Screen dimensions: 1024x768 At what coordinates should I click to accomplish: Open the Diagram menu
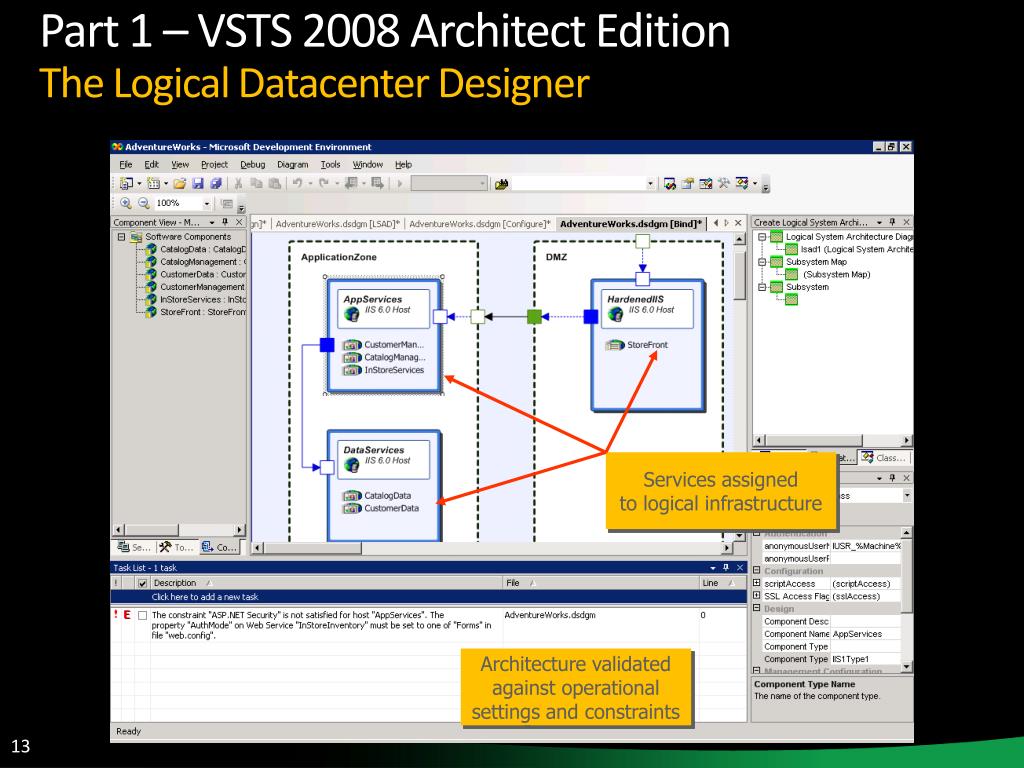point(293,165)
